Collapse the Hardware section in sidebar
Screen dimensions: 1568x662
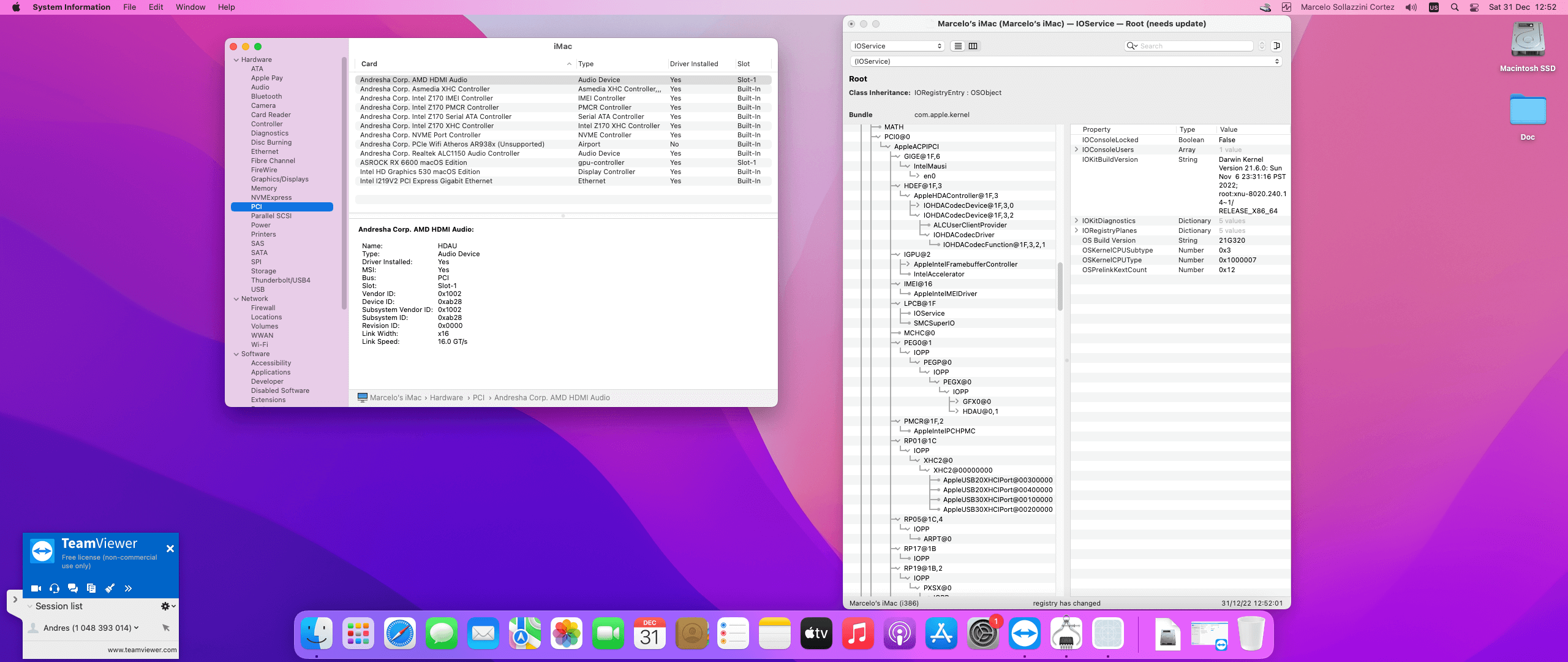[x=236, y=60]
